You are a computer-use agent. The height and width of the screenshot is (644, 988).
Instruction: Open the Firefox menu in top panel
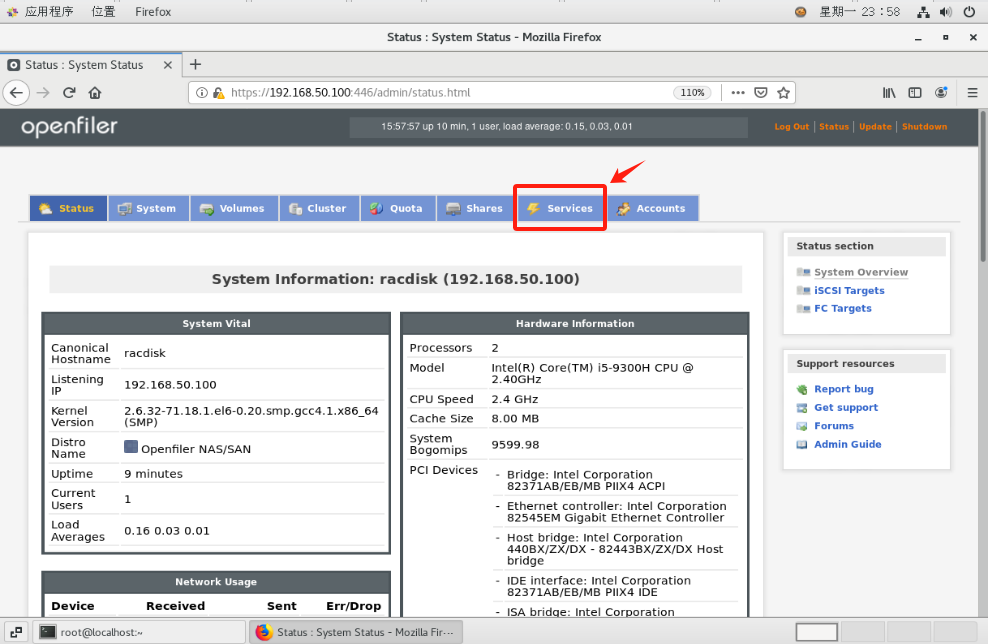[x=153, y=11]
